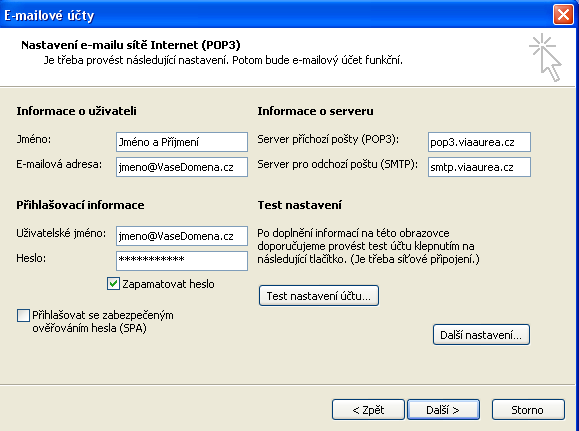The image size is (579, 431).
Task: Click the Nastavení e-mailu sítě Internet heading
Action: [x=131, y=45]
